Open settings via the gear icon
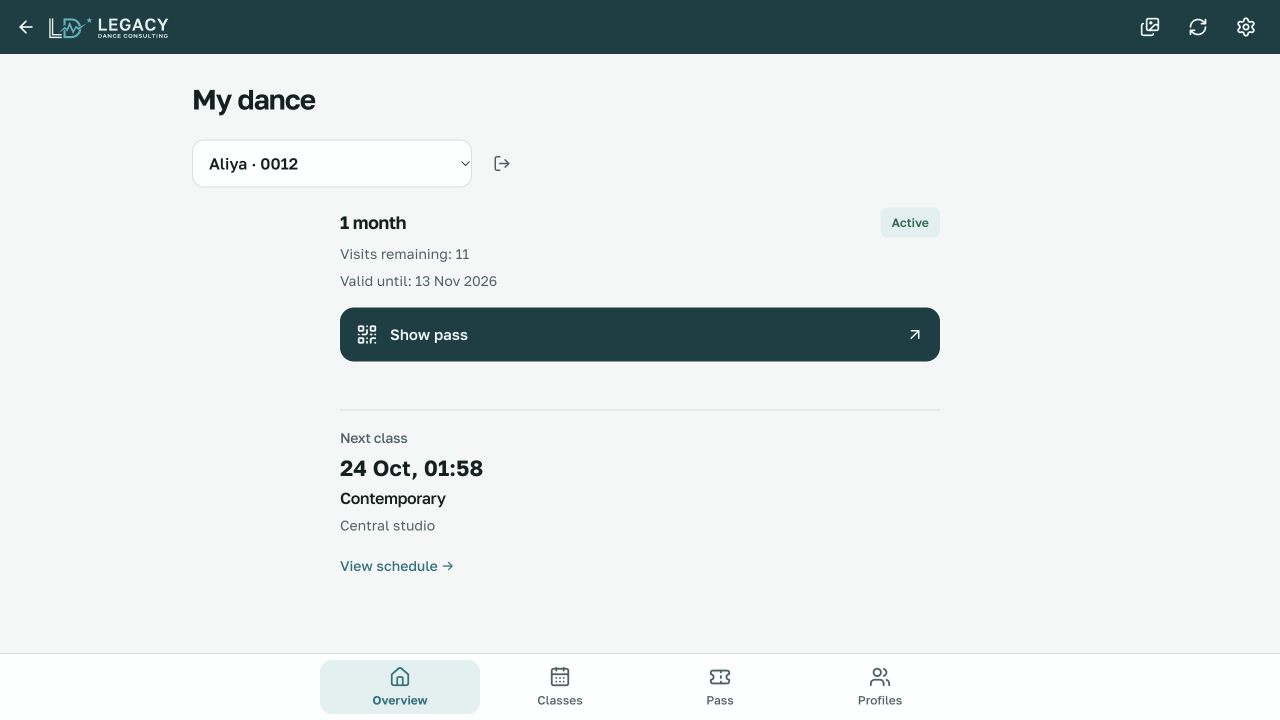Viewport: 1280px width, 720px height. 1246,27
